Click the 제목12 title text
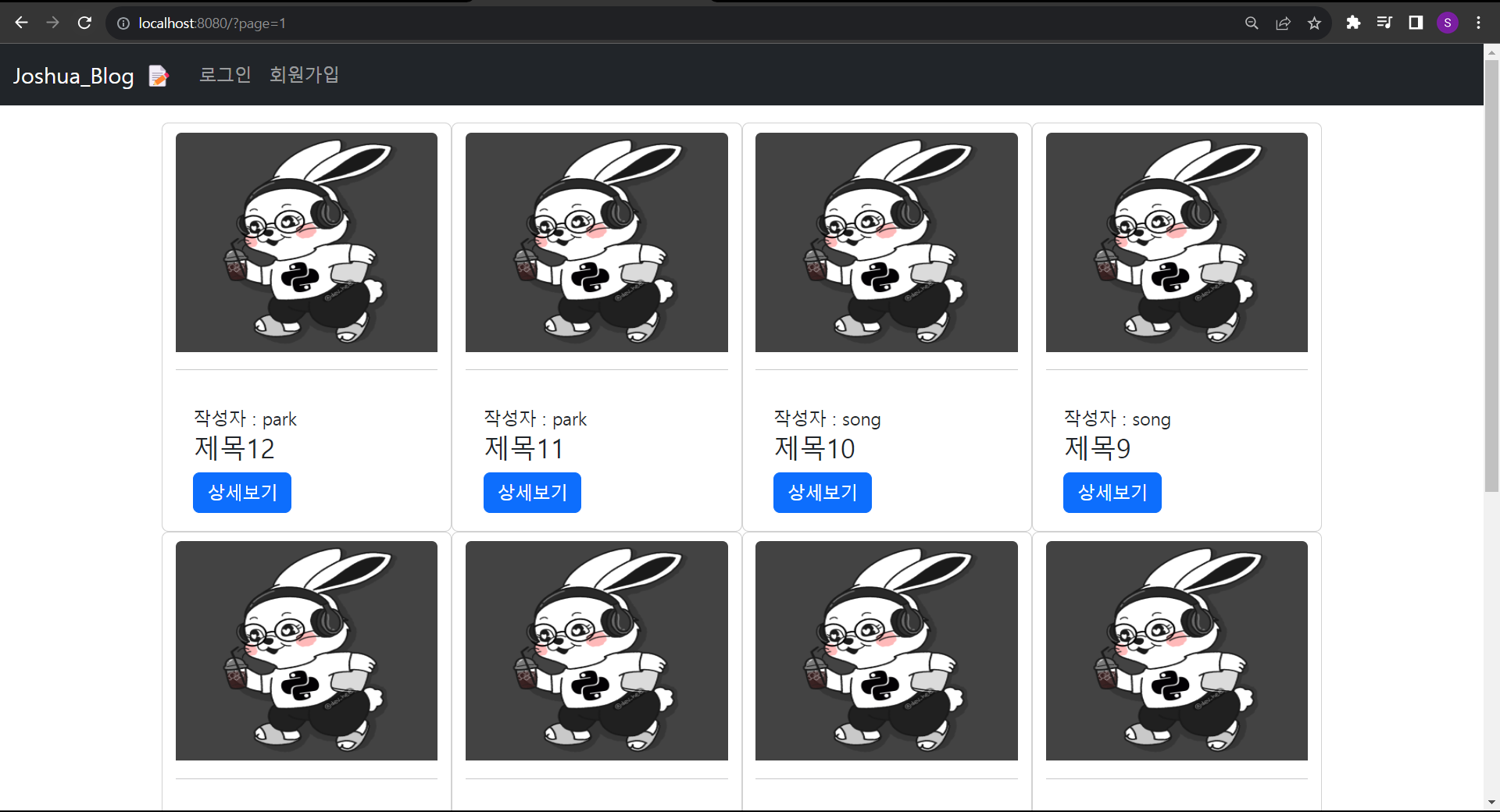 click(x=234, y=448)
